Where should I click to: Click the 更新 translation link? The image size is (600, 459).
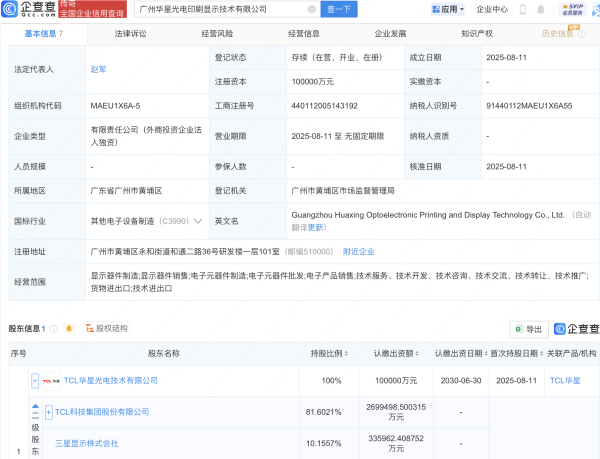tap(315, 228)
